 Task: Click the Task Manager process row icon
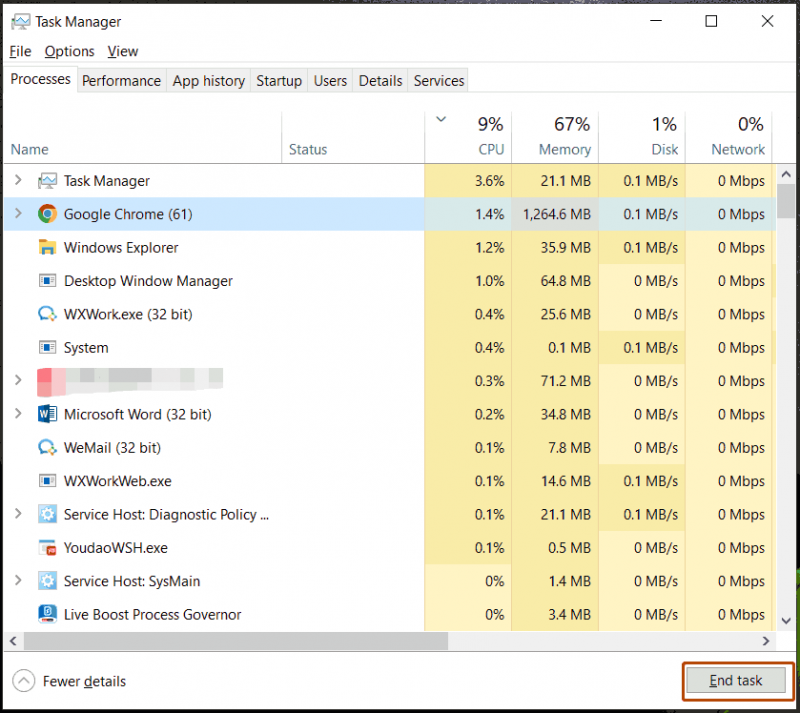tap(47, 181)
